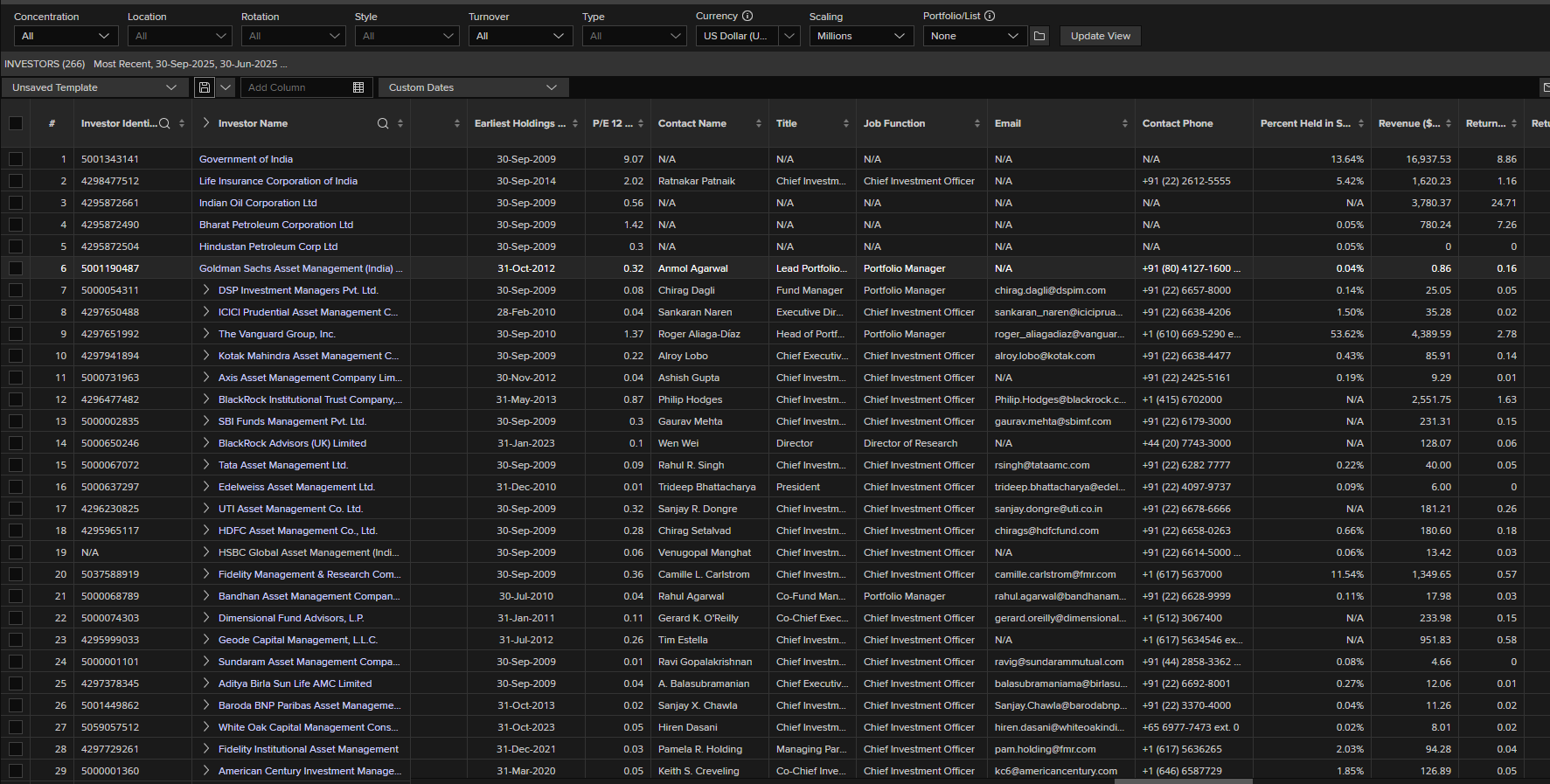The height and width of the screenshot is (784, 1550).
Task: Sort by the P/E 12 column arrows
Action: [x=641, y=123]
